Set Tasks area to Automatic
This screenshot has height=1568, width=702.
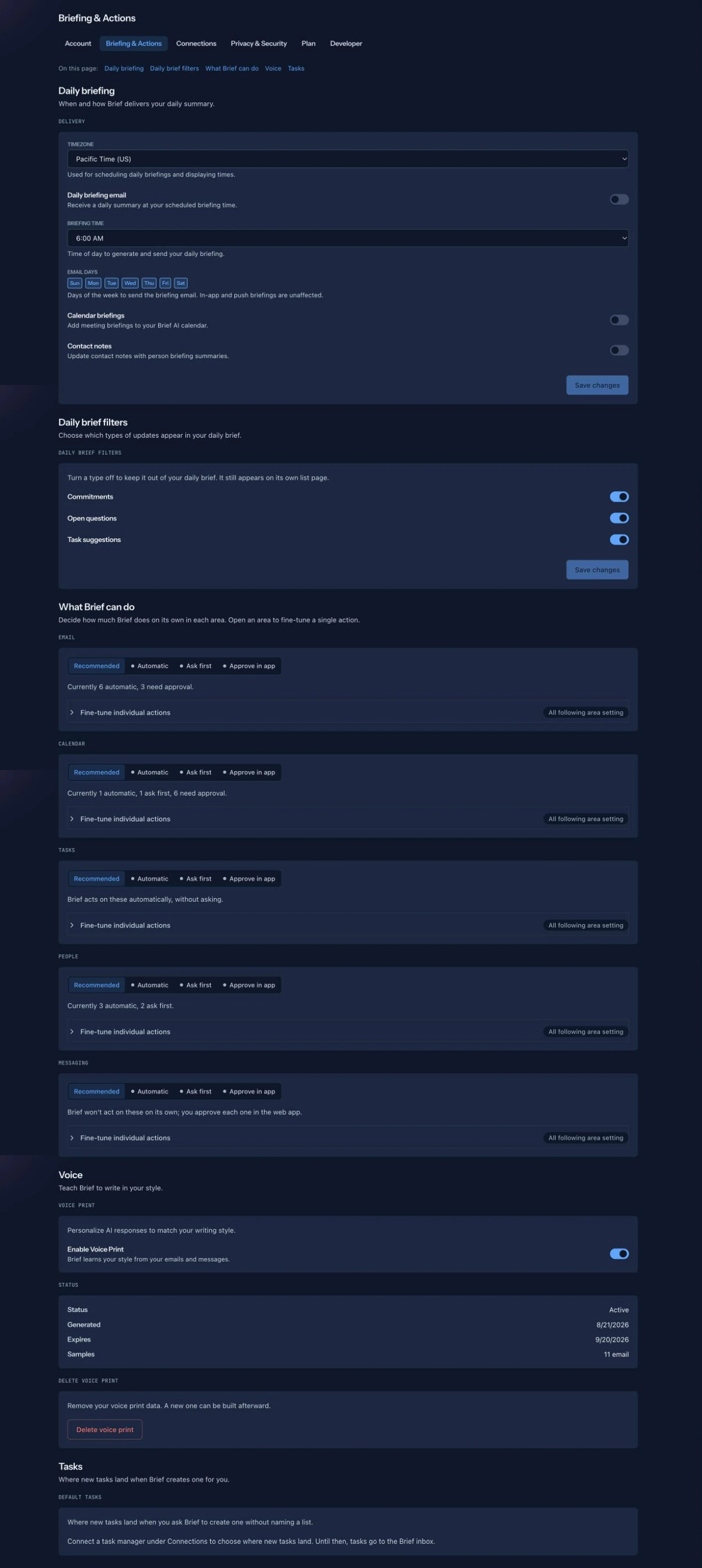click(150, 879)
